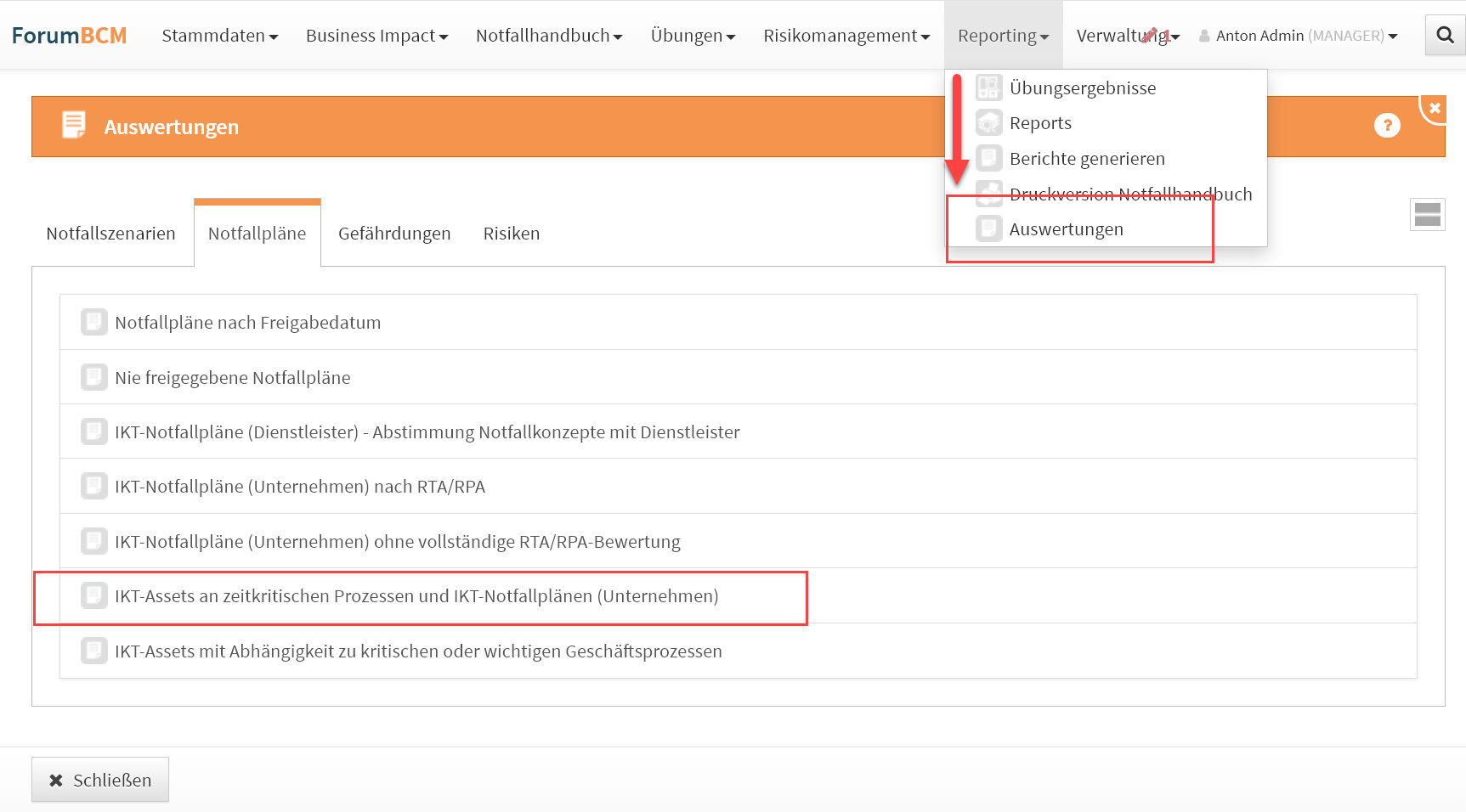This screenshot has height=812, width=1466.
Task: Click the icon beside Notfallpläne nach Freigabedatum
Action: pos(93,323)
